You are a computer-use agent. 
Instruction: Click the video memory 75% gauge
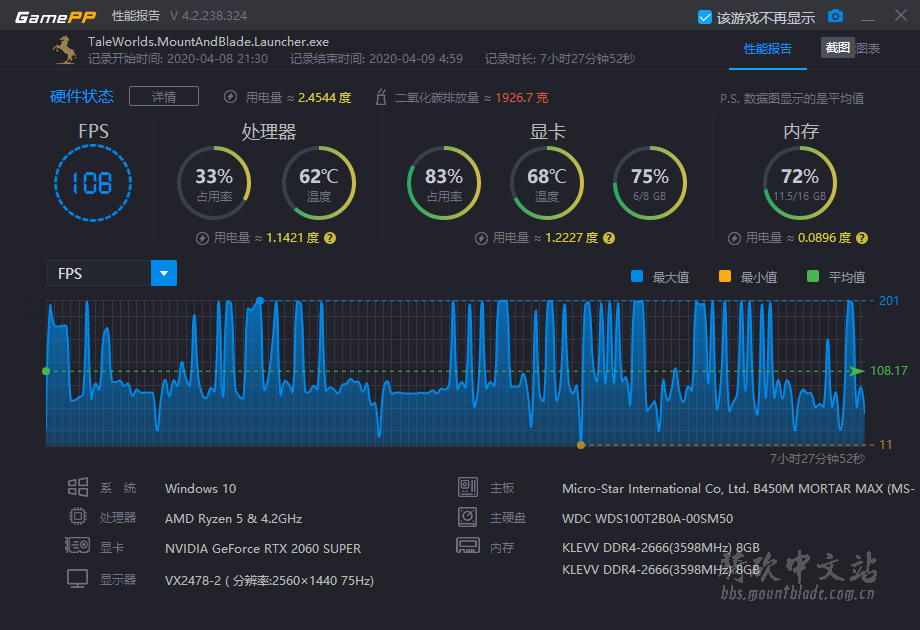[x=650, y=183]
